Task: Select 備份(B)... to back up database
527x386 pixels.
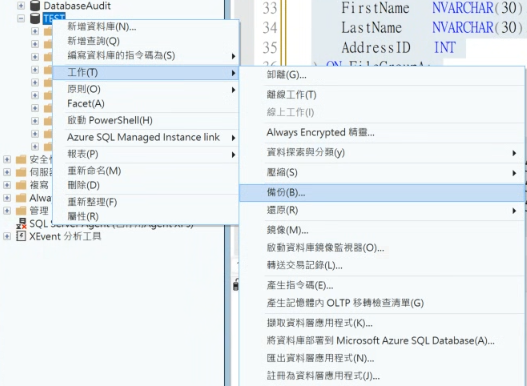Action: click(x=382, y=193)
